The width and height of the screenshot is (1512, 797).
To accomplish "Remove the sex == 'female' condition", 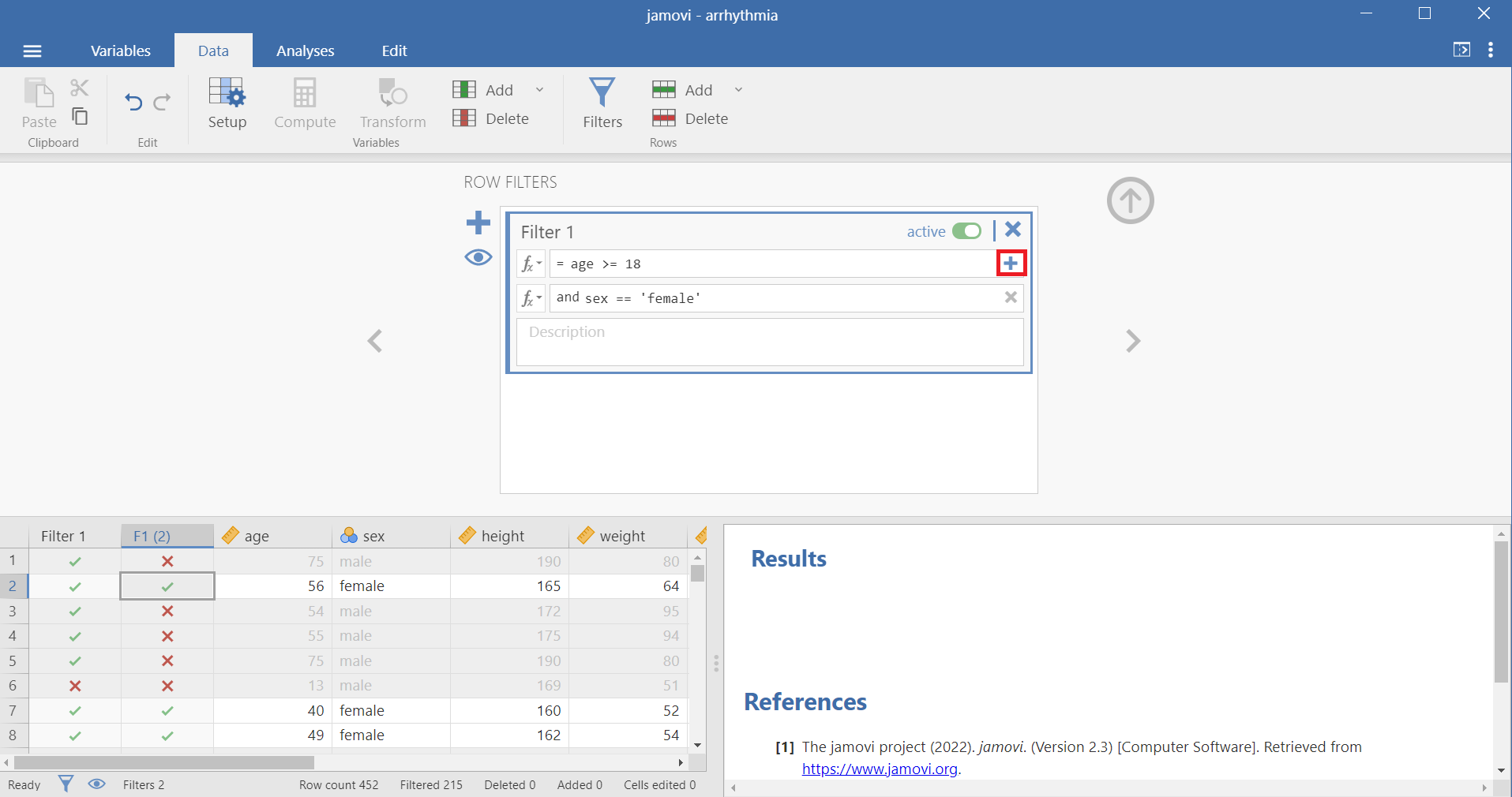I will coord(1010,297).
